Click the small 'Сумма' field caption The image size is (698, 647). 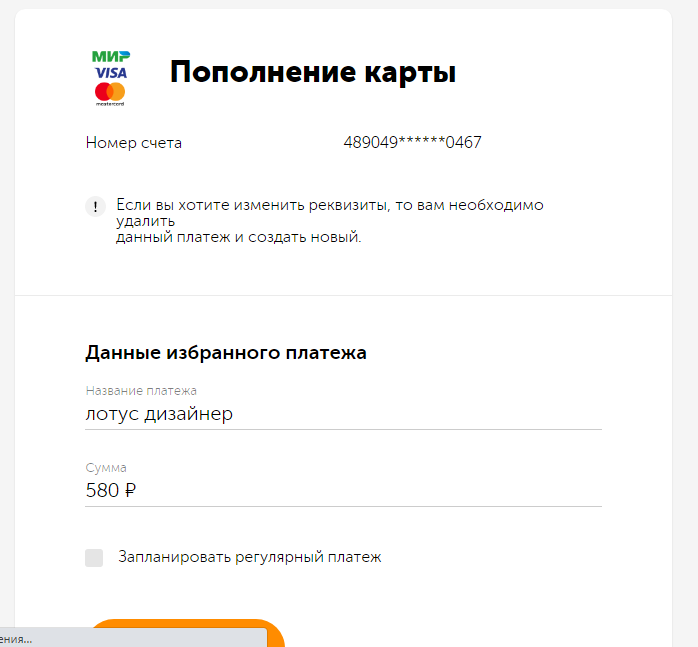[106, 467]
